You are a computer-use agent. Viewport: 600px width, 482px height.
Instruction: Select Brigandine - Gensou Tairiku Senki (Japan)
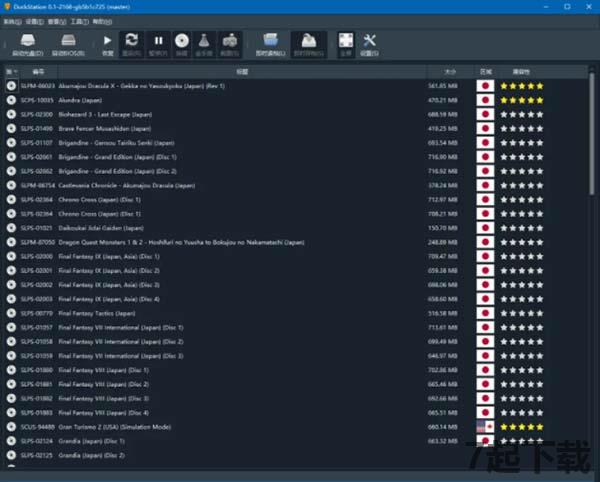pos(116,143)
